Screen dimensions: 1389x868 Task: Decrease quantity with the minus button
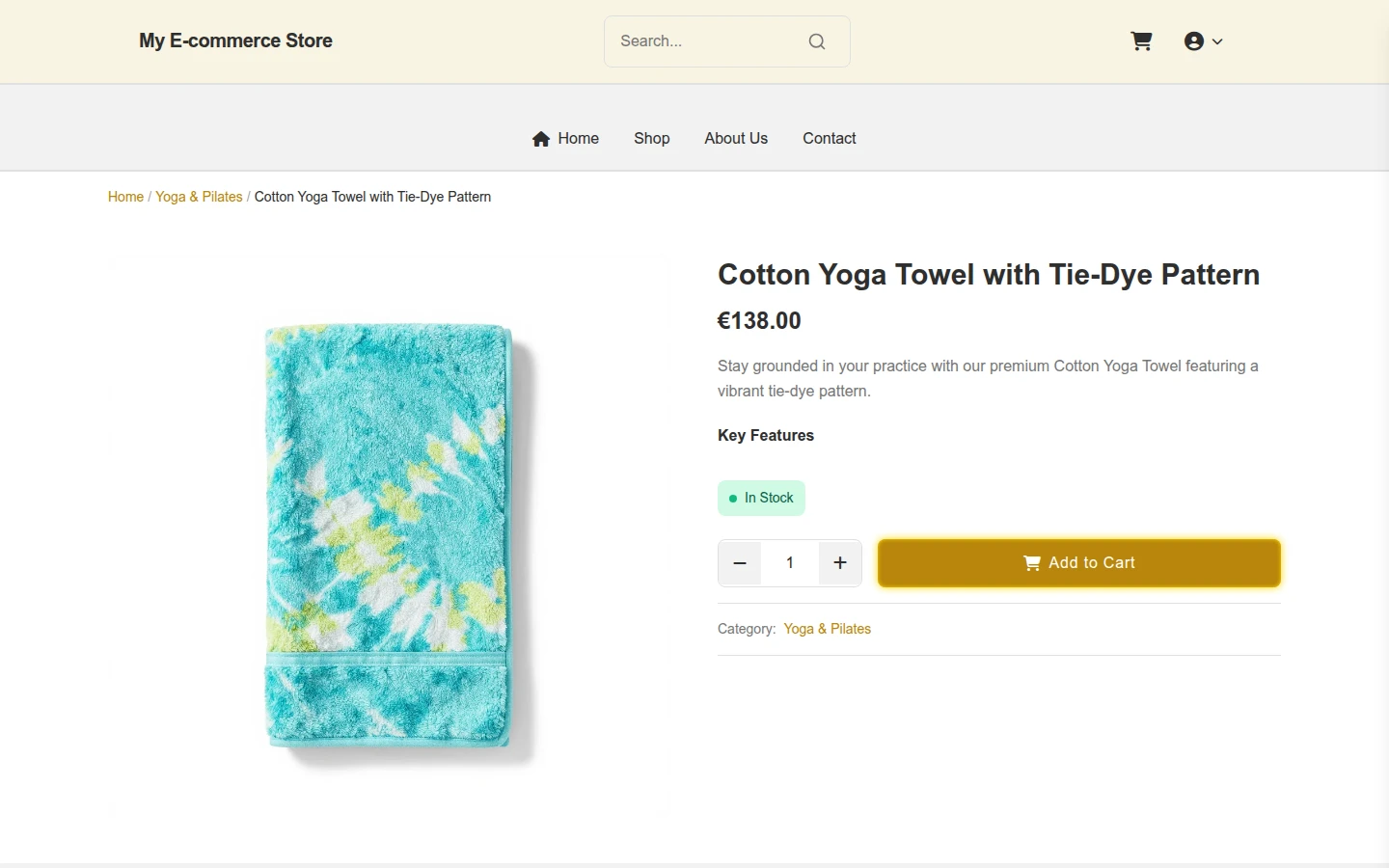click(x=740, y=563)
